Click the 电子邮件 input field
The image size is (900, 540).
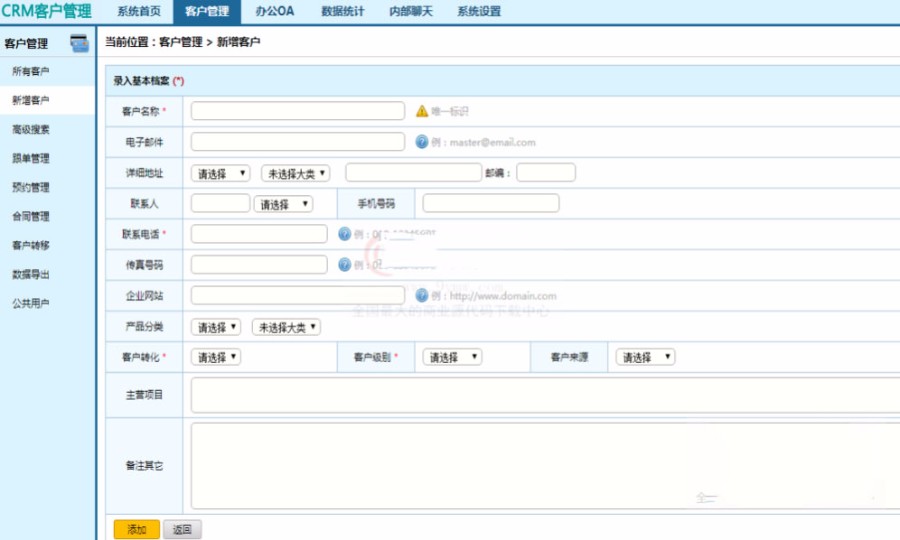point(298,142)
